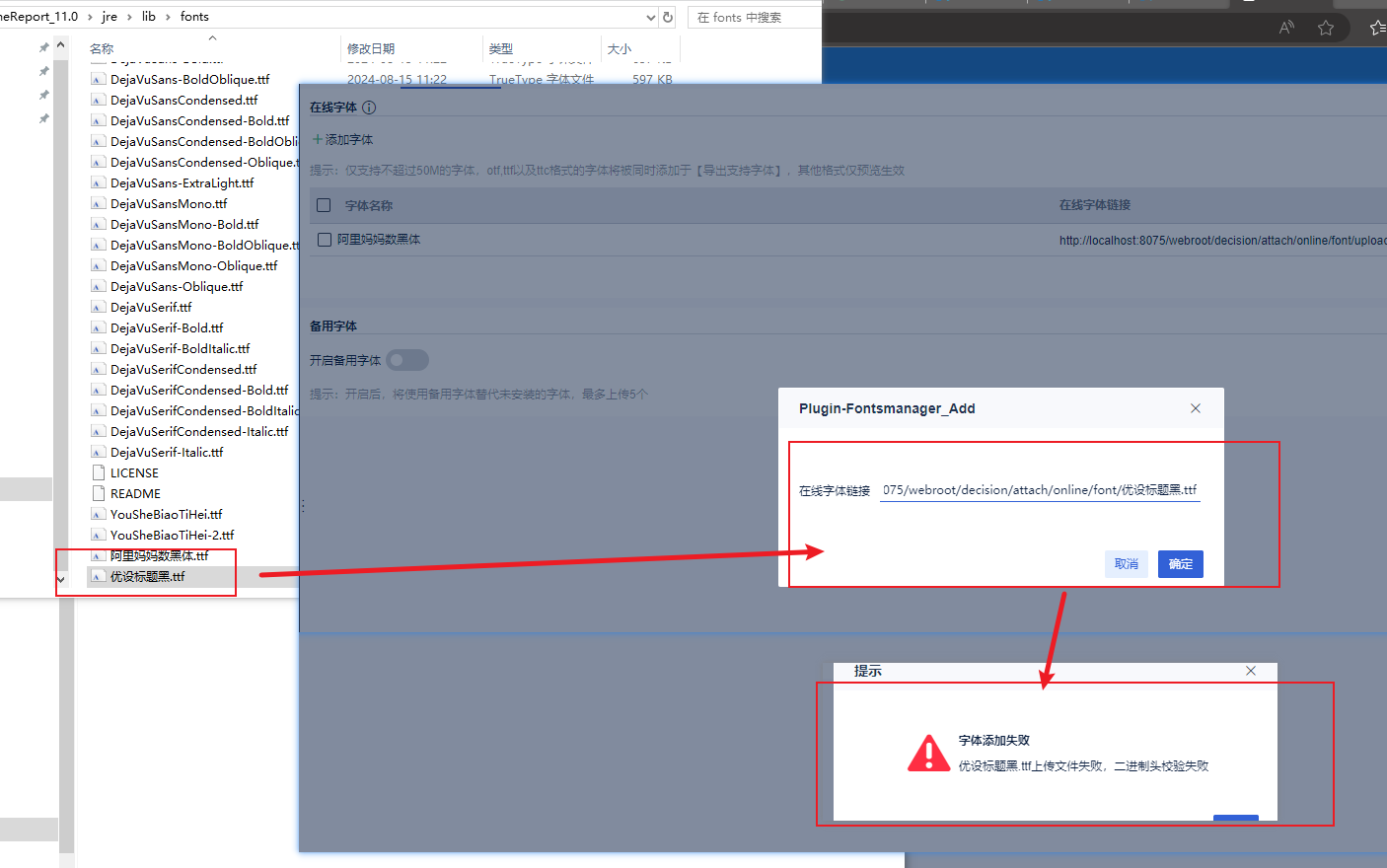
Task: Click the red warning triangle icon
Action: pyautogui.click(x=928, y=754)
